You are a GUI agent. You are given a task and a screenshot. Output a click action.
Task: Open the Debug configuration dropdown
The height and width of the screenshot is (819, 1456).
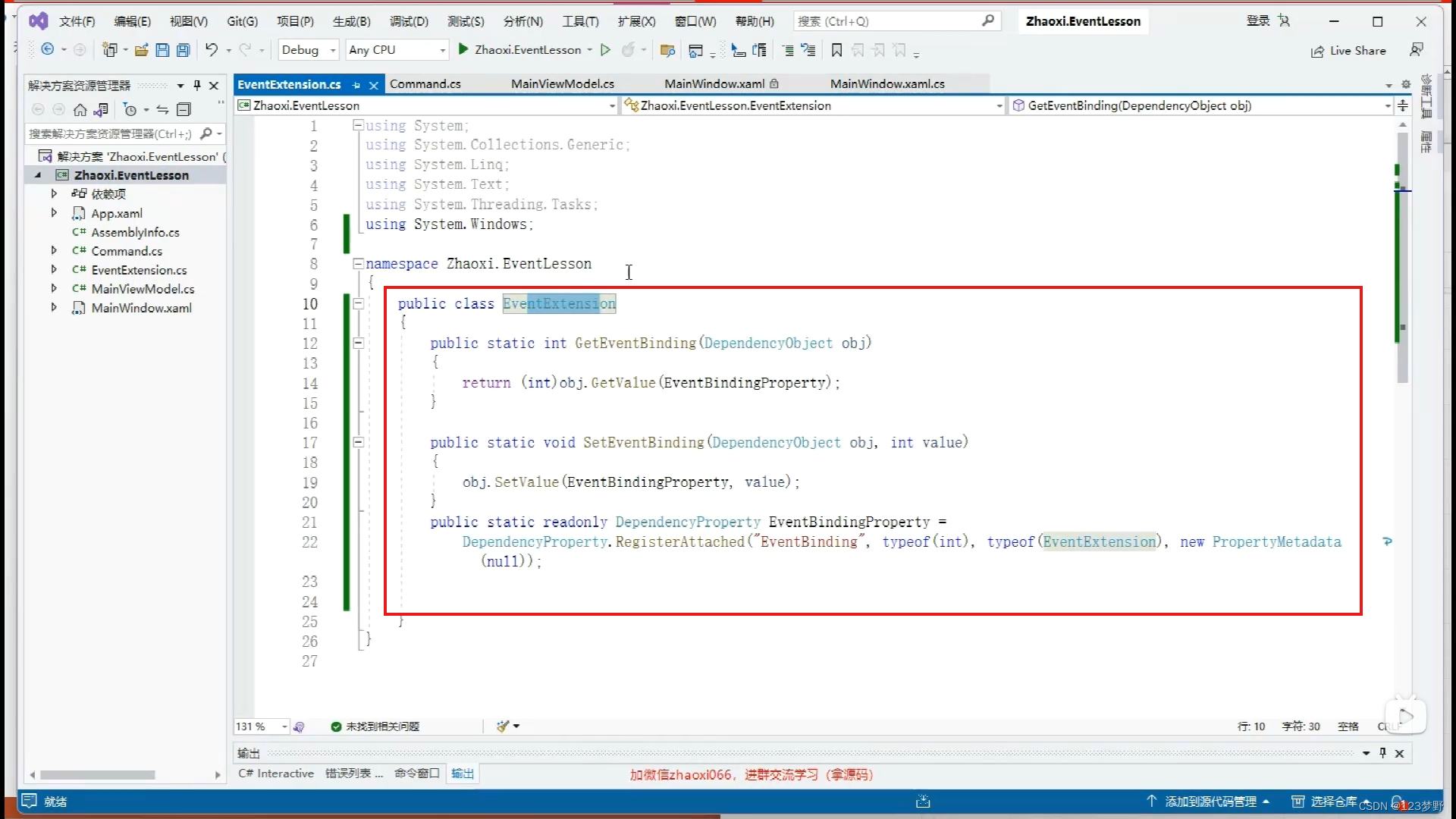(308, 49)
